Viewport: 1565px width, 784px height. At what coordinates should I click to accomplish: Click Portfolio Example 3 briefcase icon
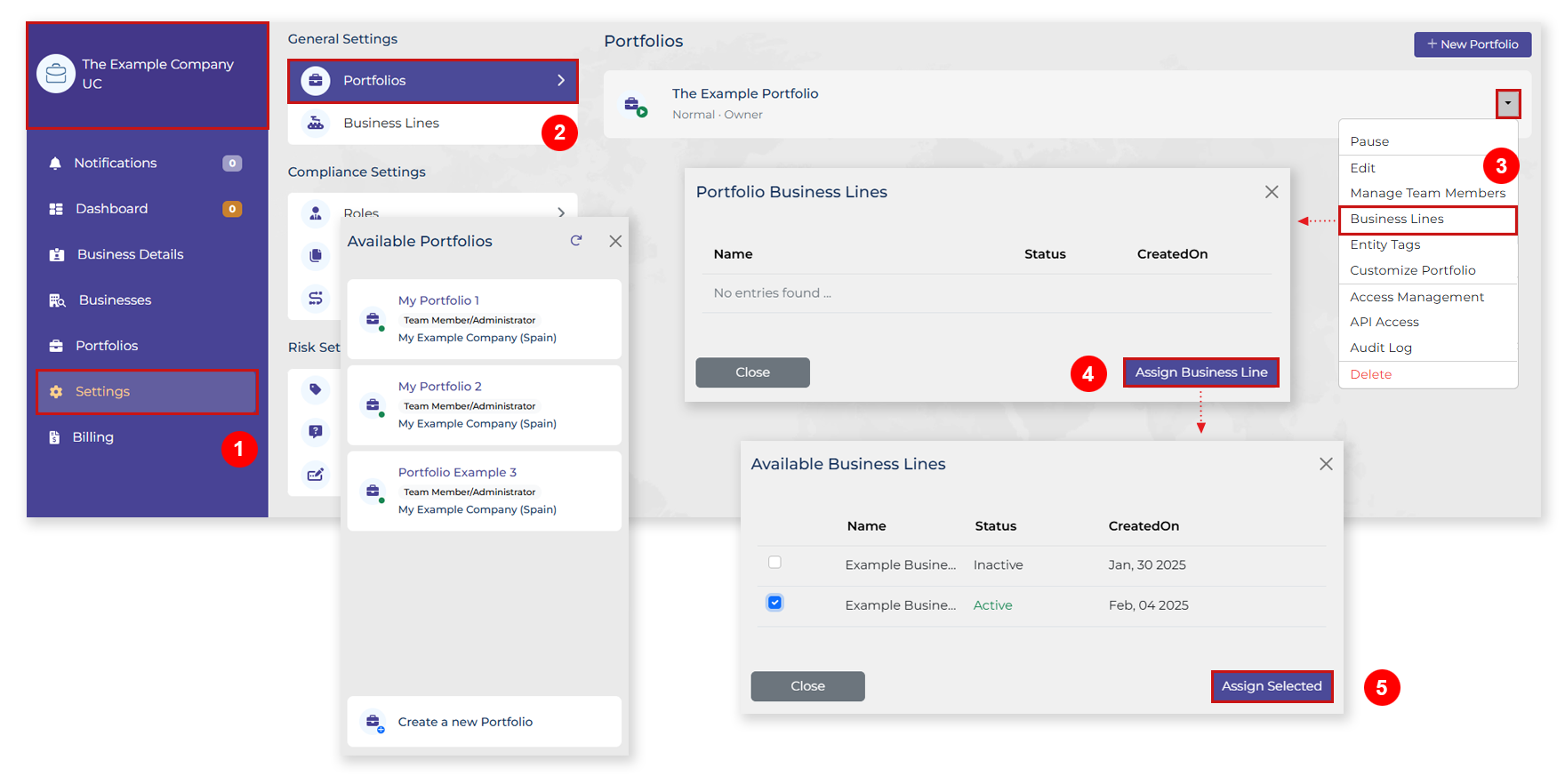click(x=373, y=492)
